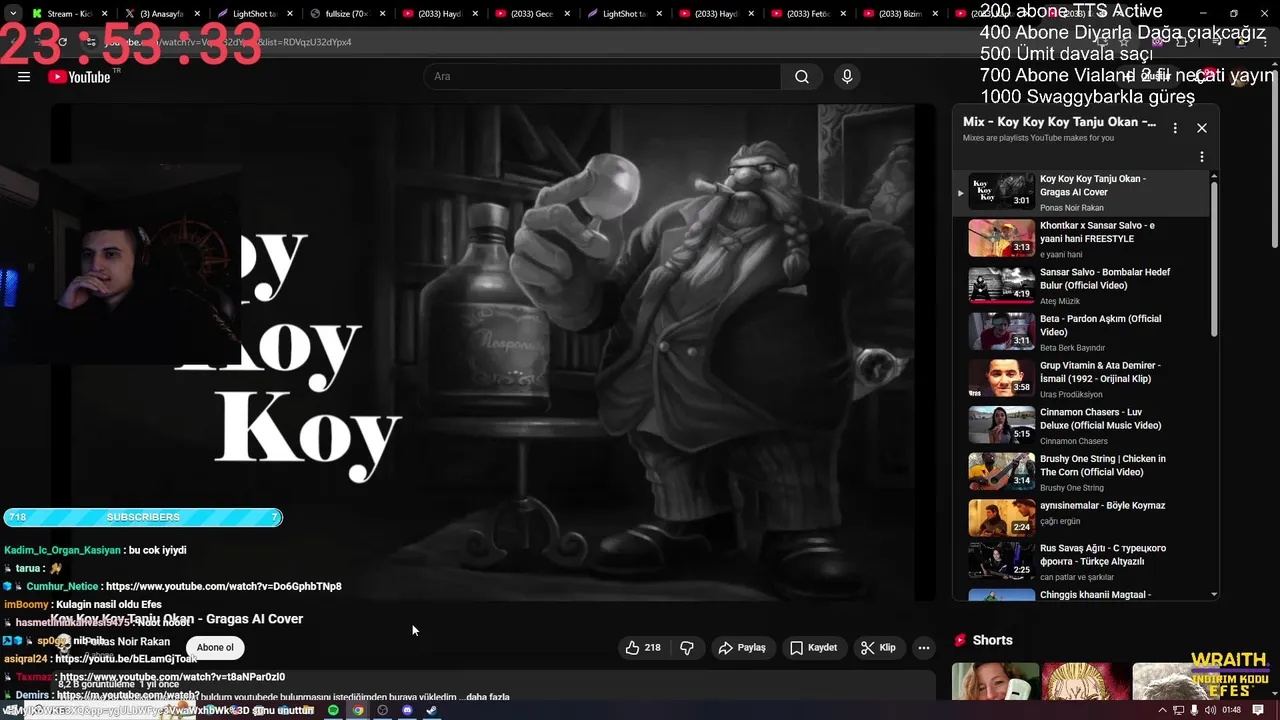Like the video showing 218 likes
Image resolution: width=1280 pixels, height=720 pixels.
(643, 648)
